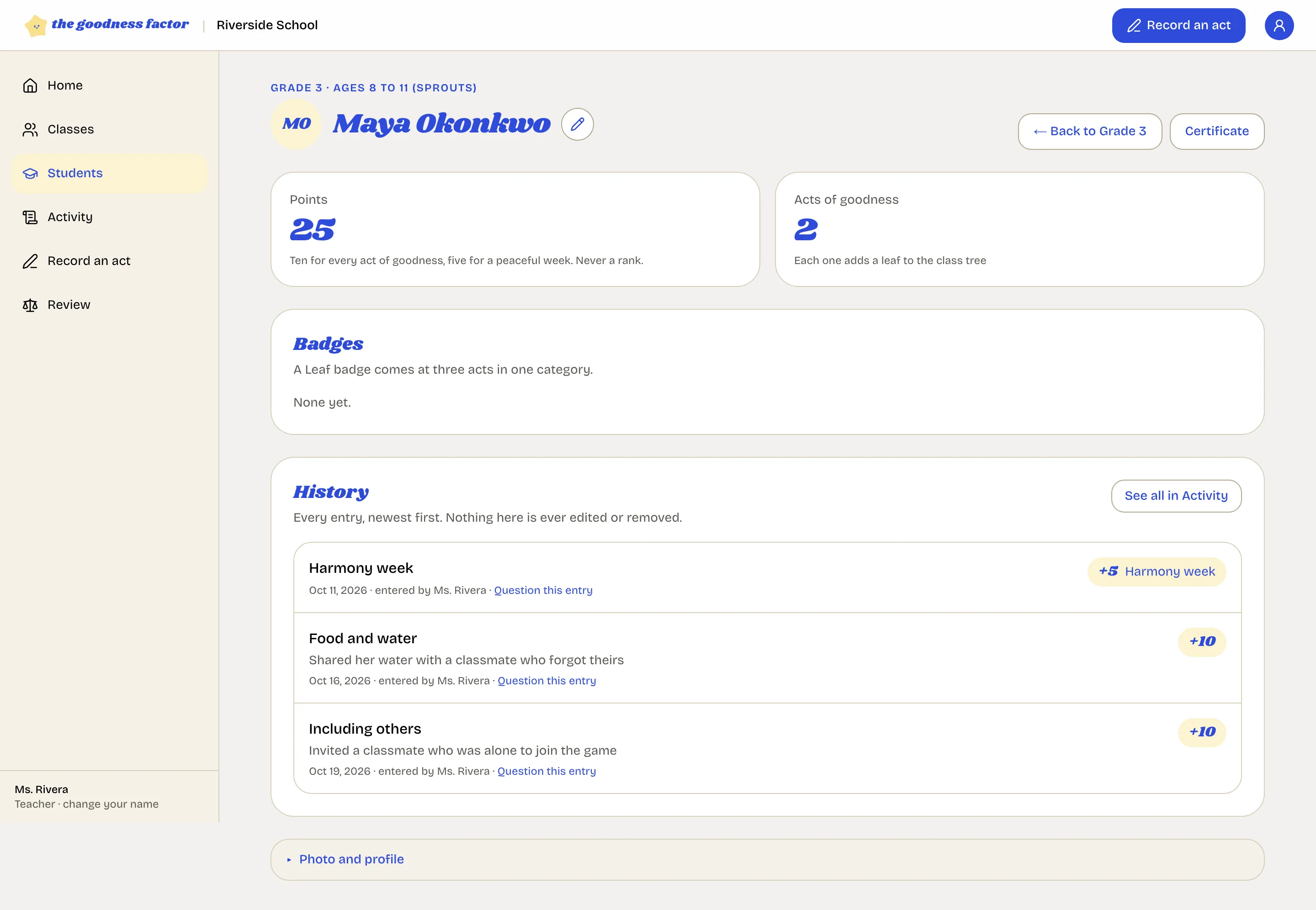Screen dimensions: 1316x910
Task: Click the Points value 25
Action: 313,230
